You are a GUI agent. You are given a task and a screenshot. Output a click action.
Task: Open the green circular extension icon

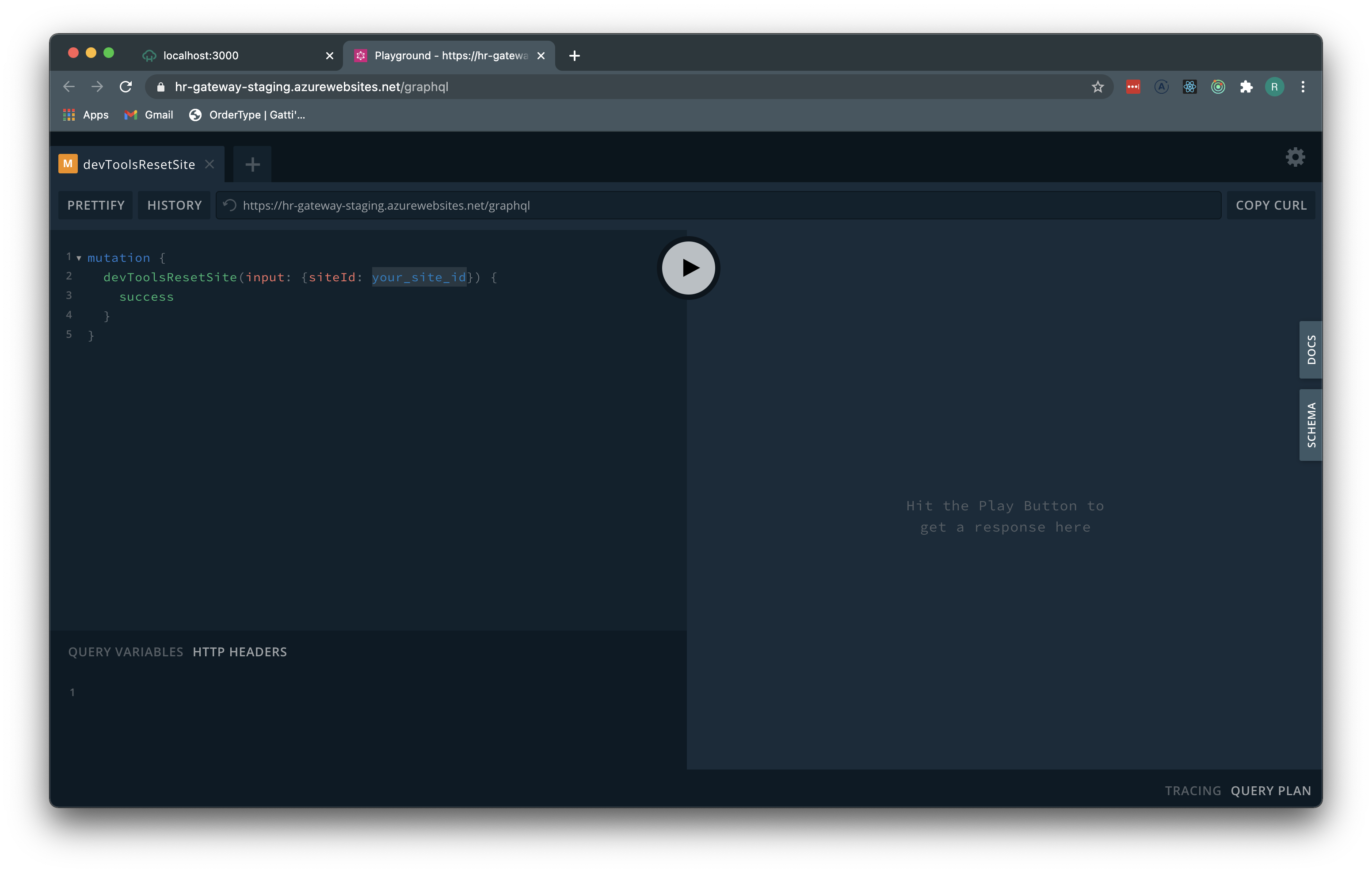click(x=1218, y=87)
